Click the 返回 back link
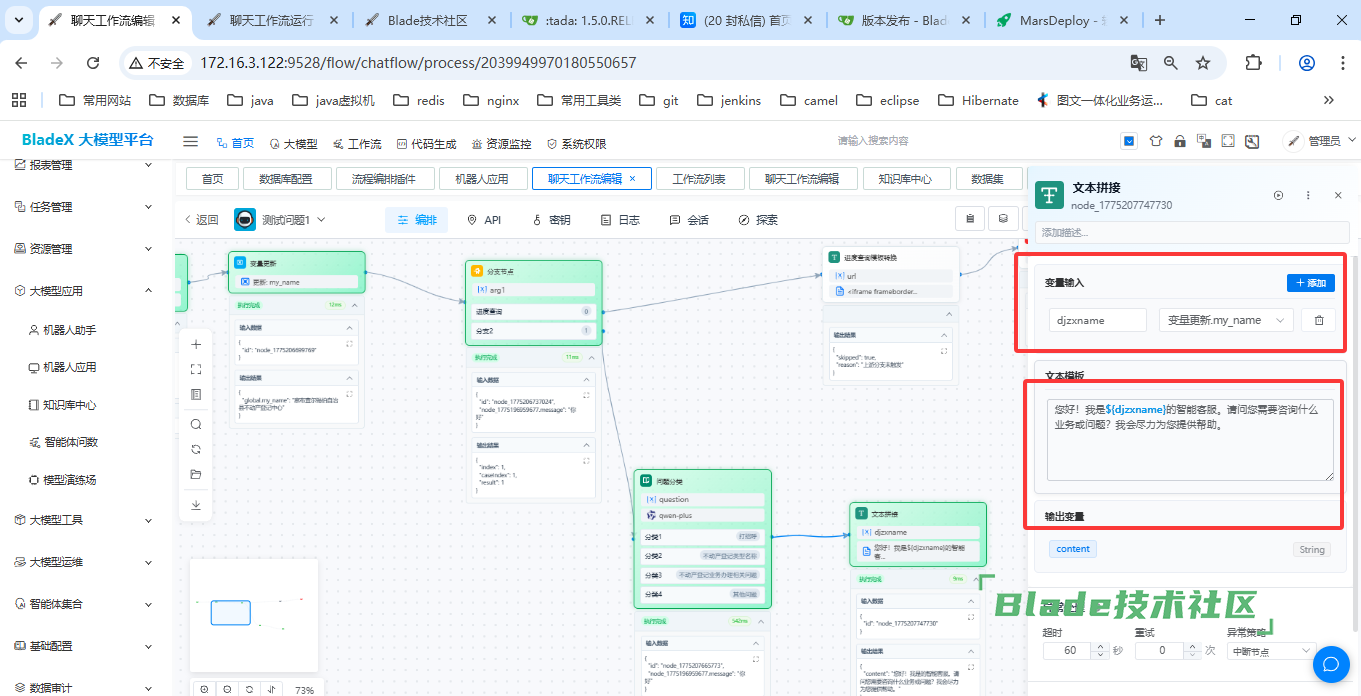 coord(200,220)
